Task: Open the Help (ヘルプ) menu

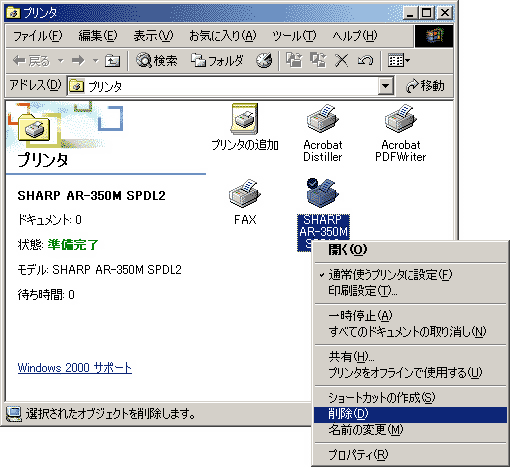Action: coord(355,36)
